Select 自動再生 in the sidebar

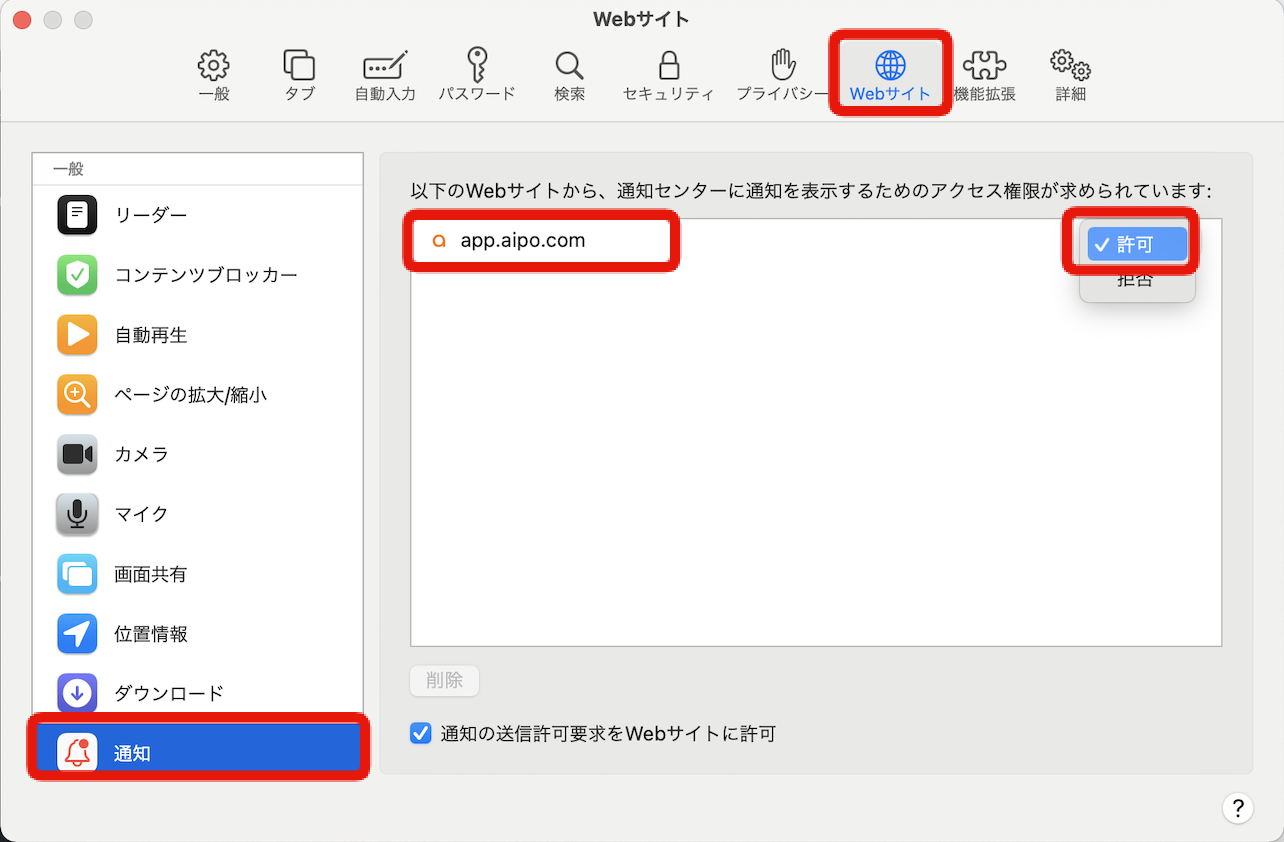pyautogui.click(x=197, y=335)
